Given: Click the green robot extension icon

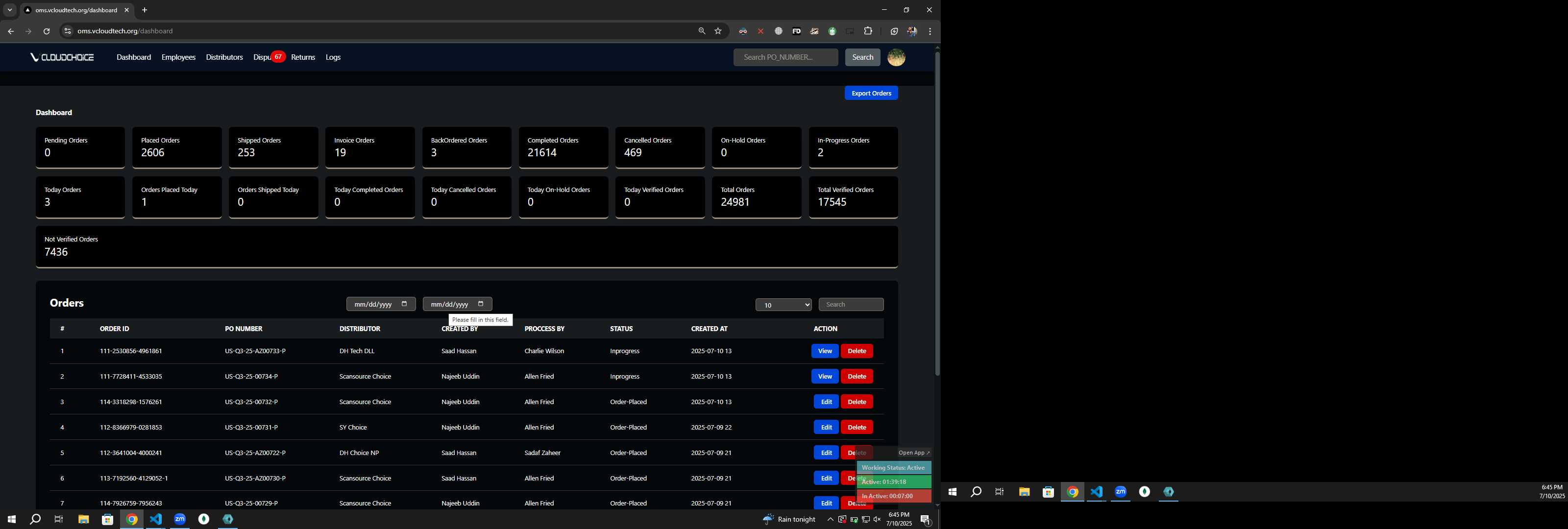Looking at the screenshot, I should click(832, 31).
